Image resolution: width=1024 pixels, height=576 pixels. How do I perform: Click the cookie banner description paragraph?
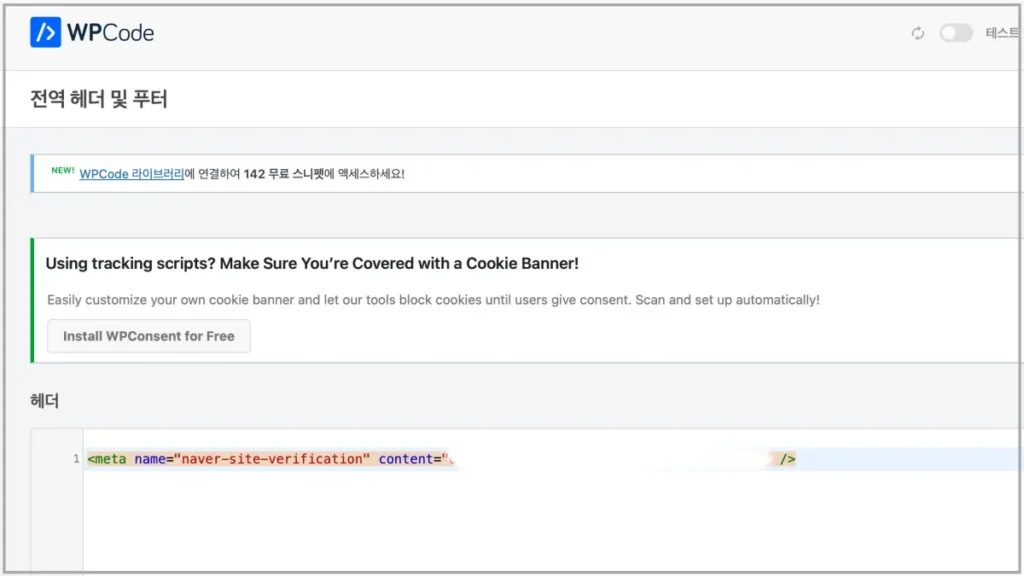[x=433, y=300]
